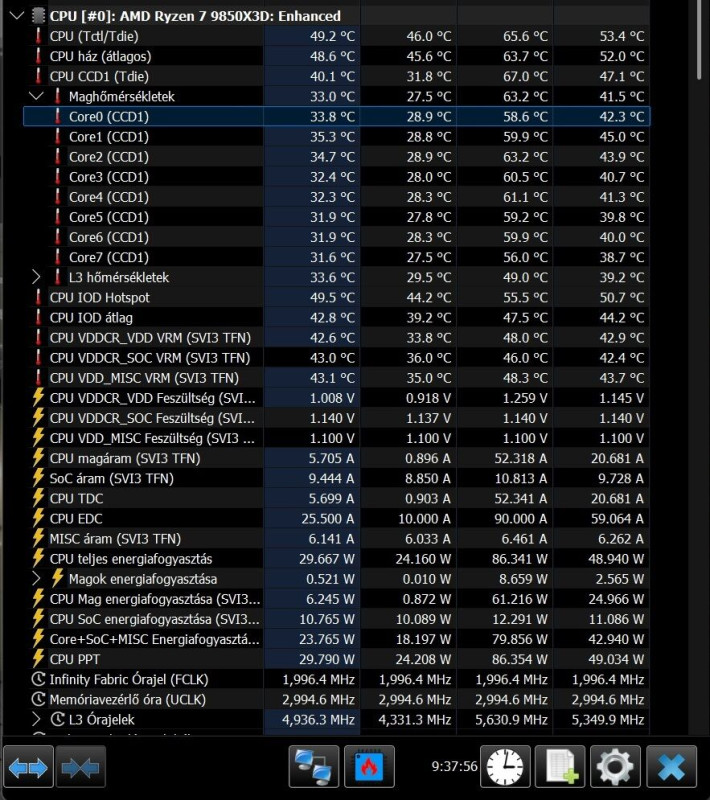710x800 pixels.
Task: Select CPU VDDCR_VDD VRM (SVI3 TFN) row
Action: coord(337,338)
